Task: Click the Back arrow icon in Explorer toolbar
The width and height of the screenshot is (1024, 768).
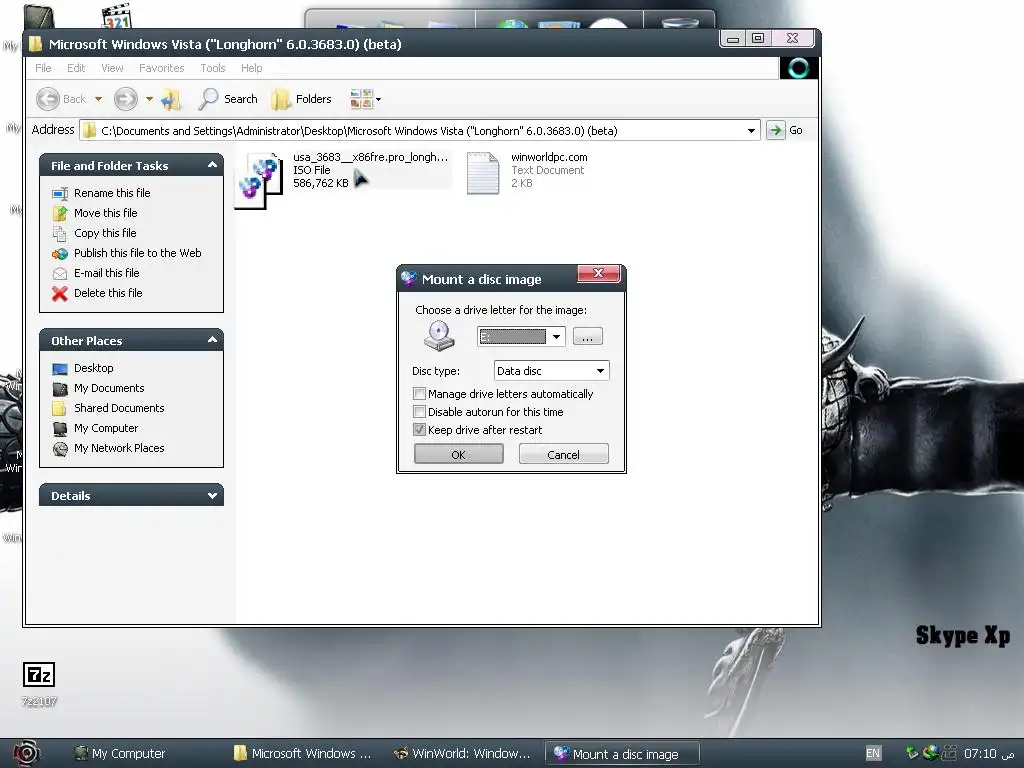Action: pyautogui.click(x=48, y=99)
